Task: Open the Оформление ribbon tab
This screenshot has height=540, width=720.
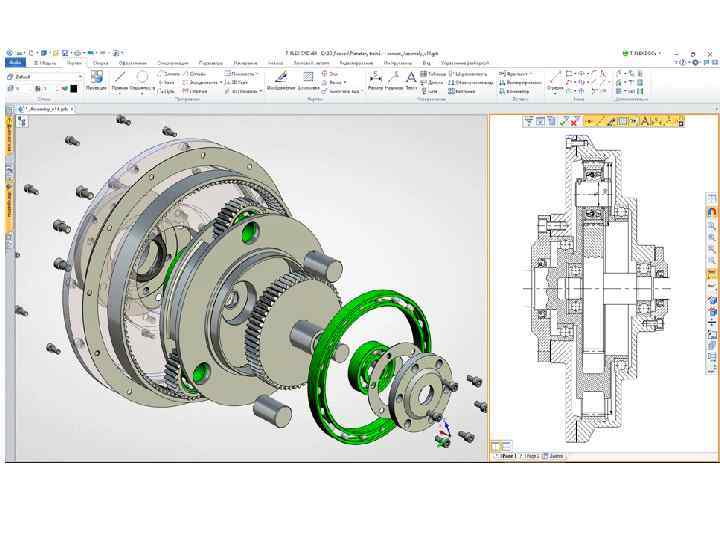Action: tap(133, 62)
